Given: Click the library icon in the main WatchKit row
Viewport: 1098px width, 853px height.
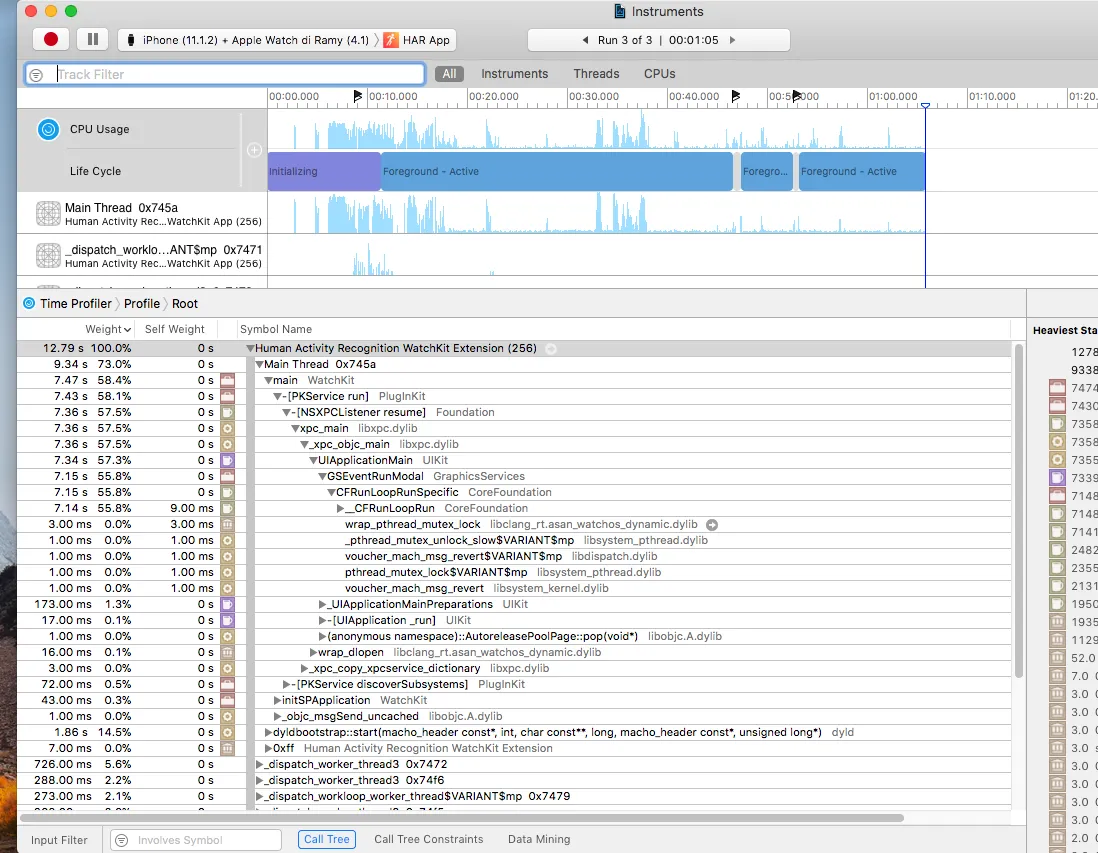Looking at the screenshot, I should pos(228,380).
